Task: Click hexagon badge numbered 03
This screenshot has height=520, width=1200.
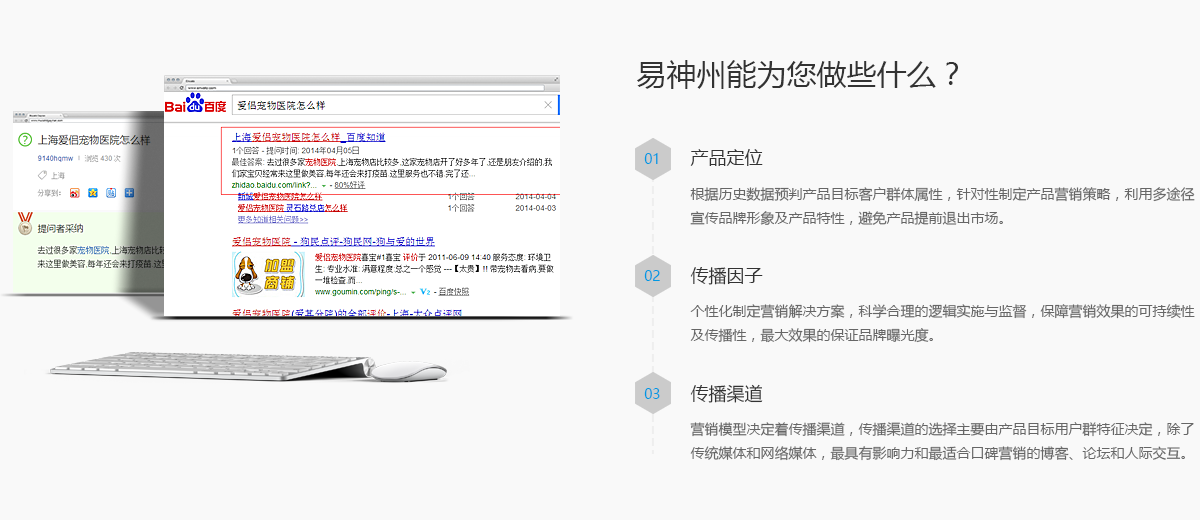Action: 652,393
